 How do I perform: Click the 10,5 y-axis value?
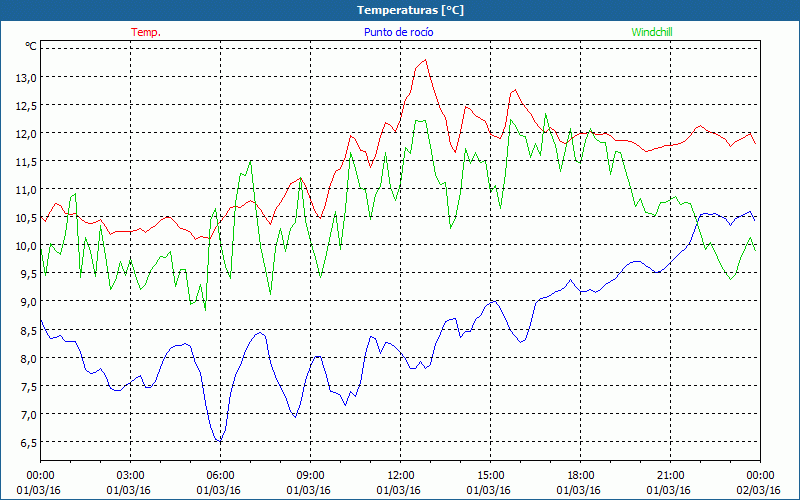tap(27, 218)
